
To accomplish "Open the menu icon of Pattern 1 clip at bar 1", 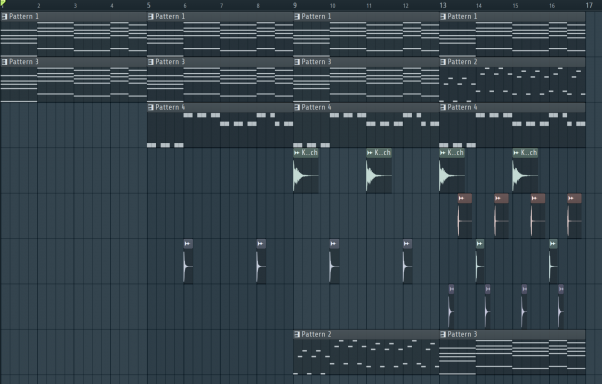I will click(5, 17).
